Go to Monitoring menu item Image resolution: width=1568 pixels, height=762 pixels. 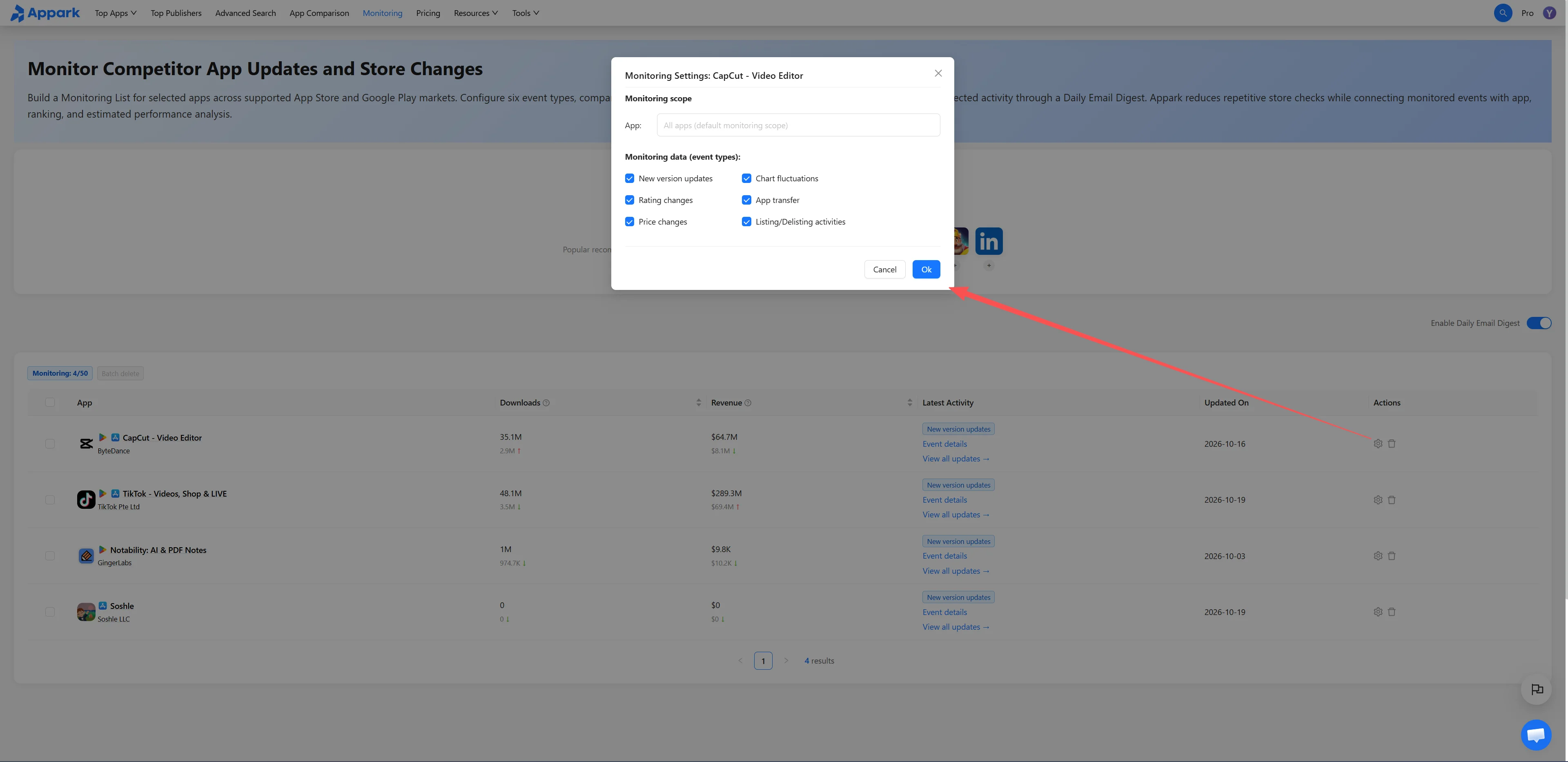click(382, 13)
